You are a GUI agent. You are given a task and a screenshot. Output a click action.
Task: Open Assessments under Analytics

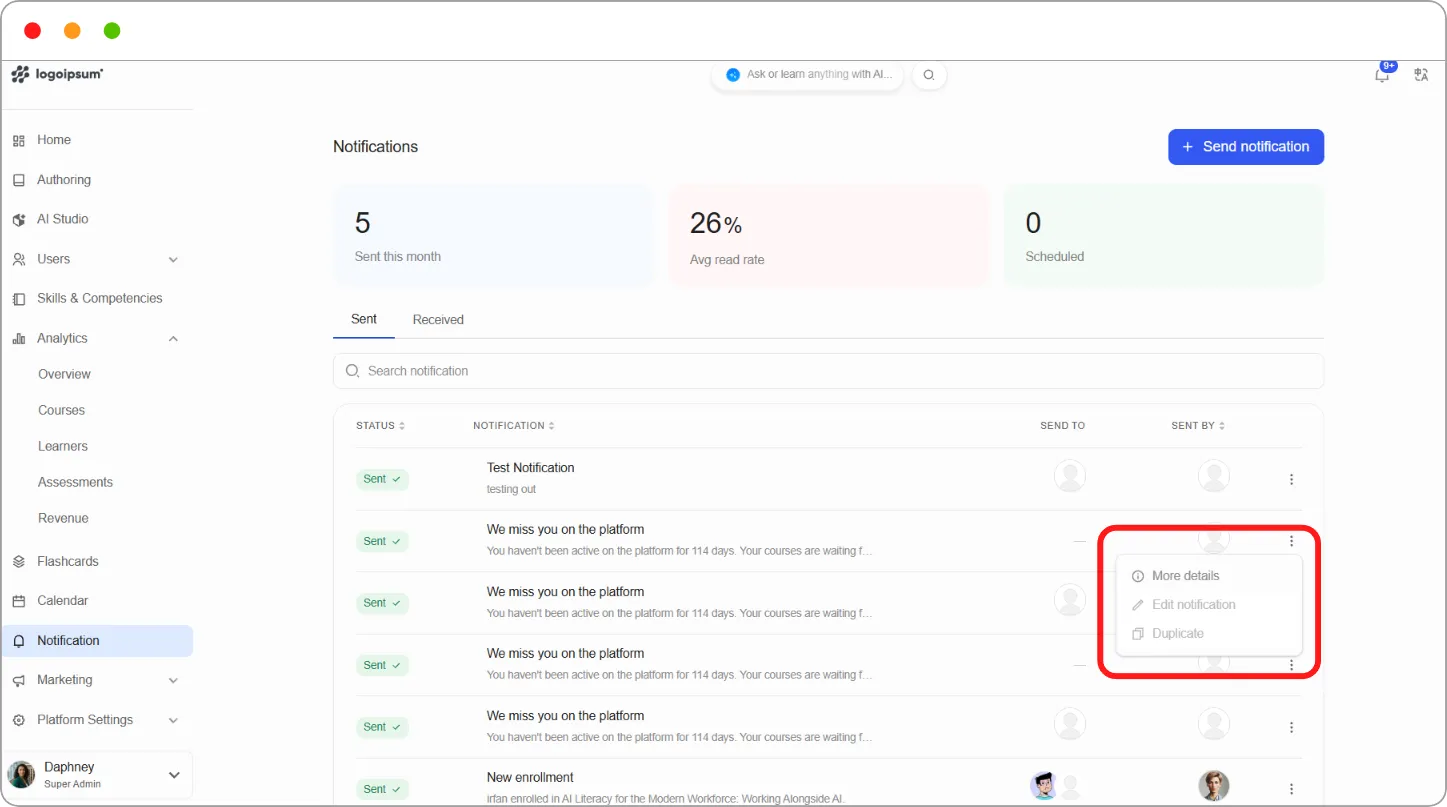(75, 482)
